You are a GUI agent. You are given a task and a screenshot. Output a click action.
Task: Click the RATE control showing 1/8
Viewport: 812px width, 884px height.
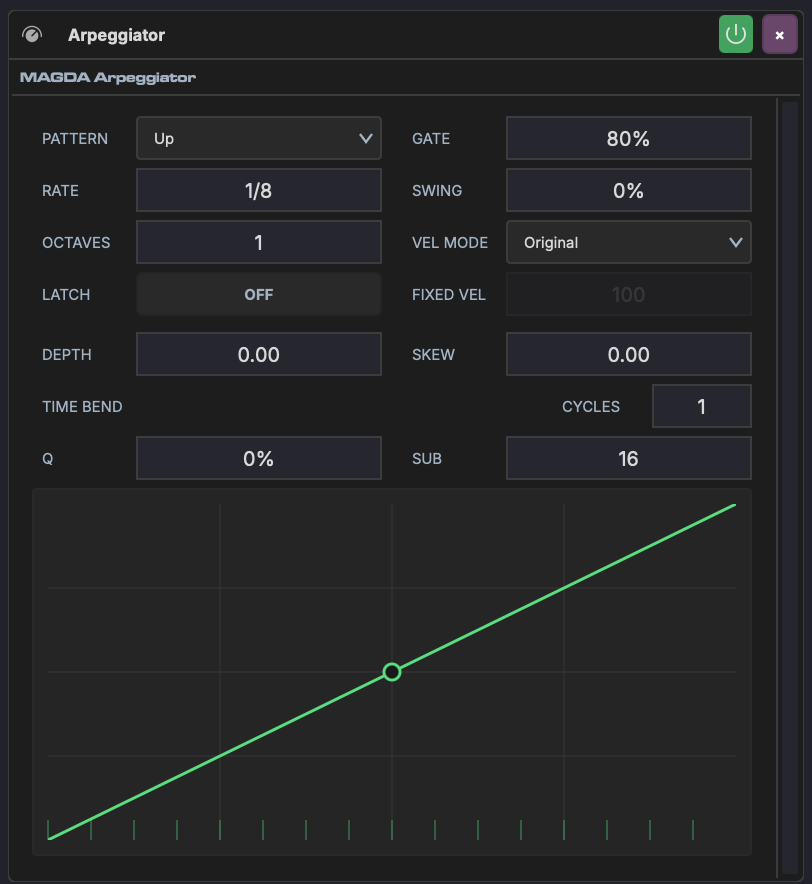click(x=258, y=190)
